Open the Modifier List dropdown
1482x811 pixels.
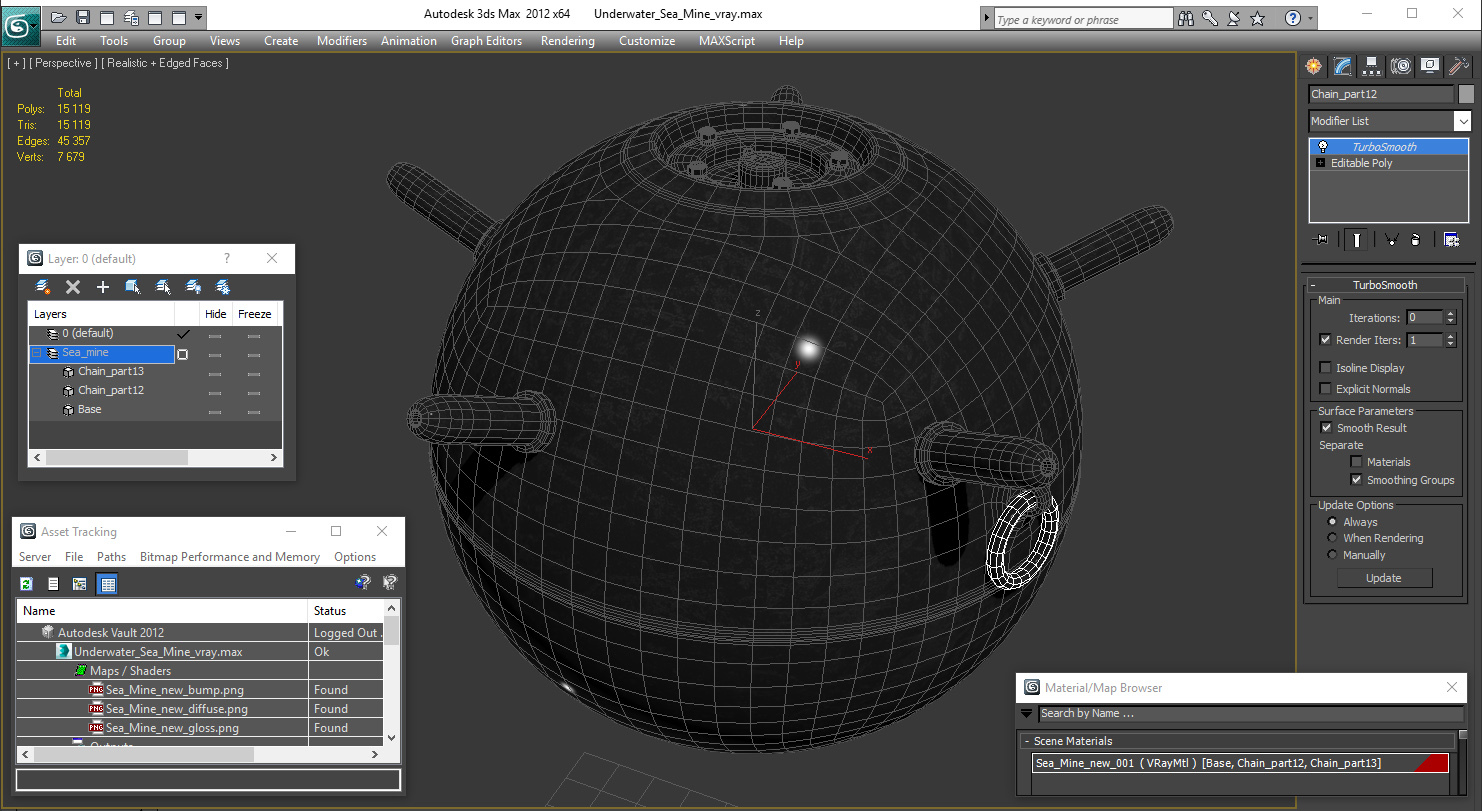(1463, 121)
